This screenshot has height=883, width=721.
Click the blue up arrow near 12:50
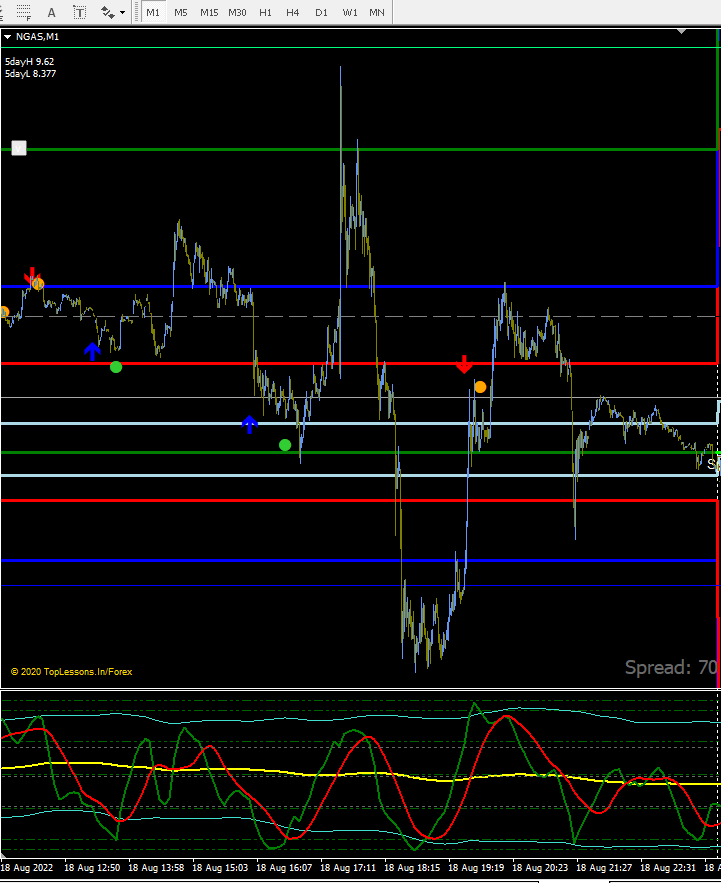92,351
